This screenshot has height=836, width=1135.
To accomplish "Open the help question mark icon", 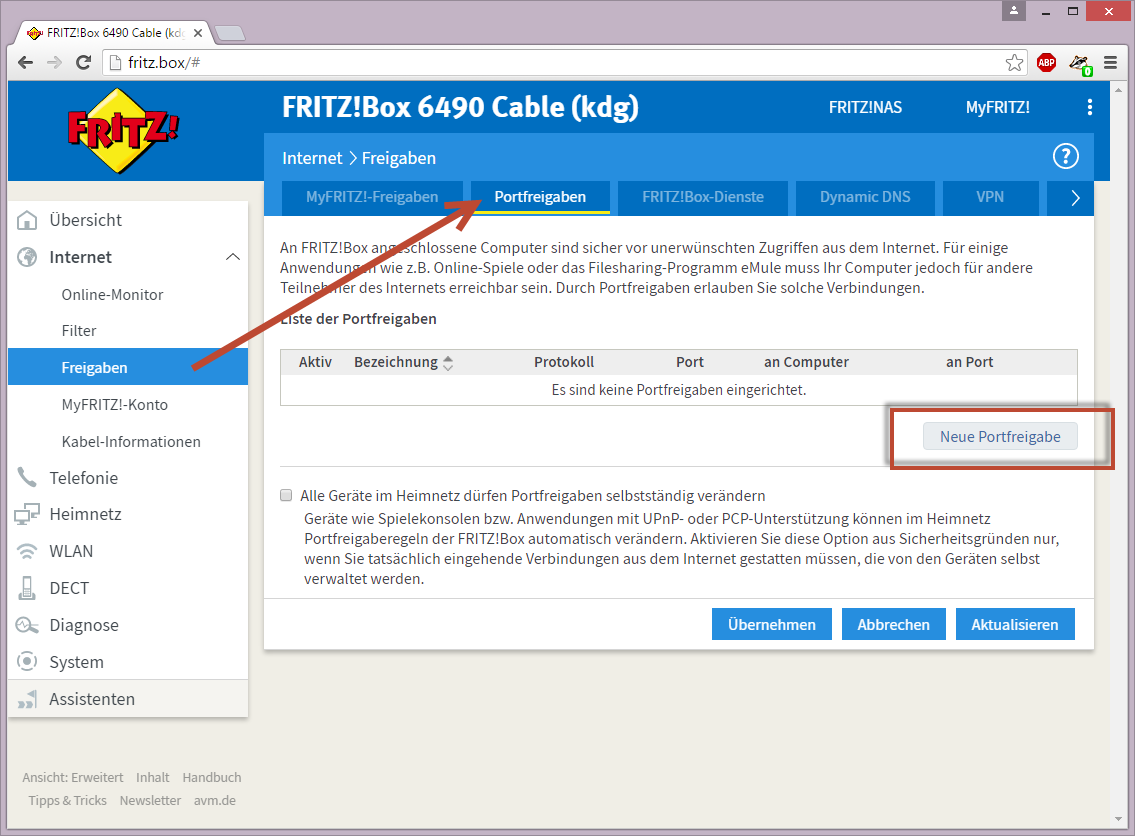I will click(1066, 156).
